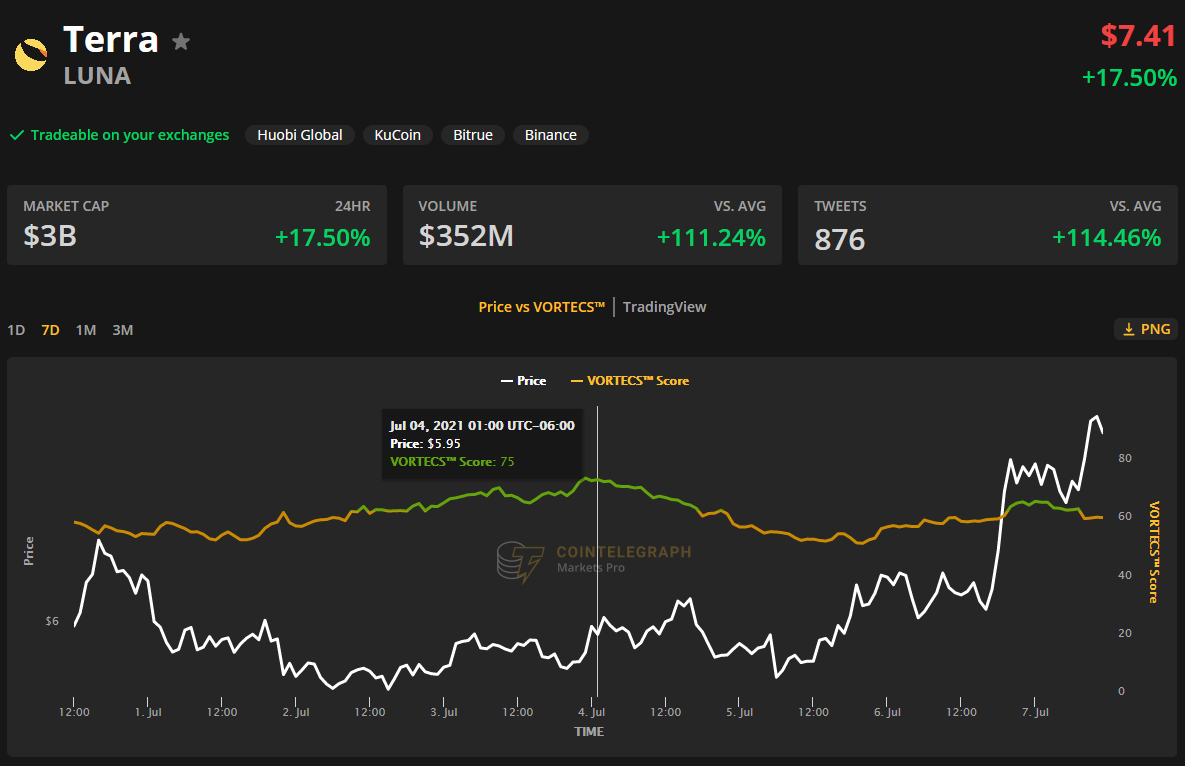Click the 4. Jul marker on time axis
Image resolution: width=1185 pixels, height=766 pixels.
(x=592, y=712)
